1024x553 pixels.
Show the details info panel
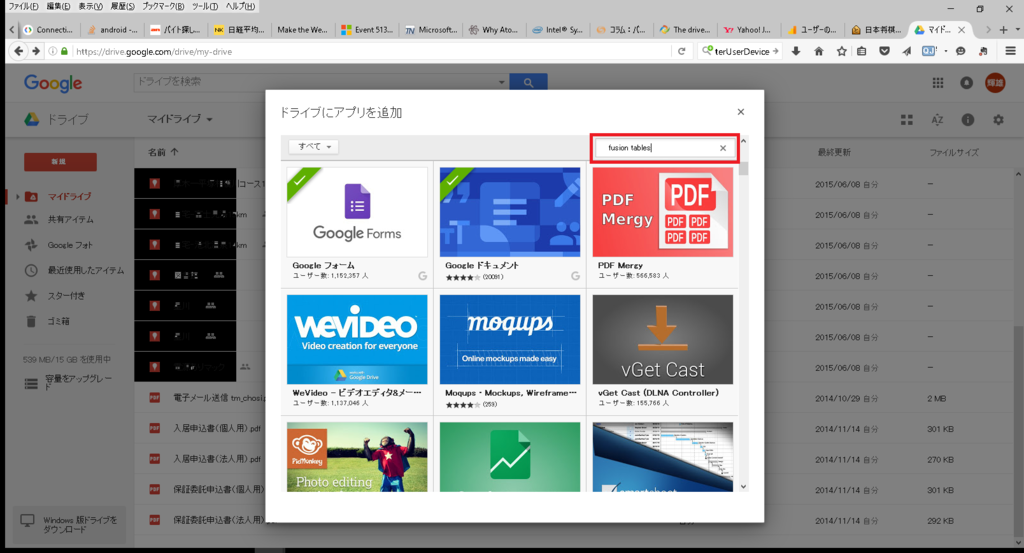[968, 119]
